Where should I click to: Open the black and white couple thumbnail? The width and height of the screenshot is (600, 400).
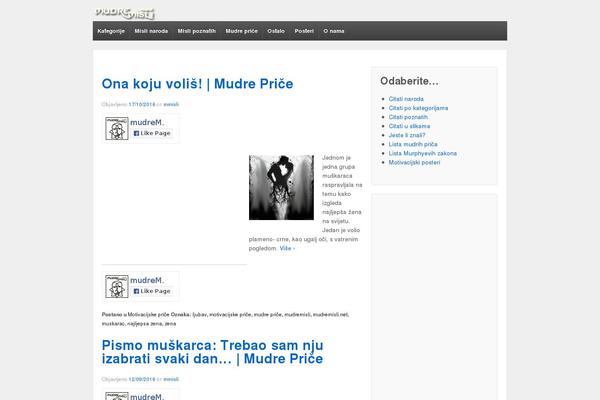point(281,188)
